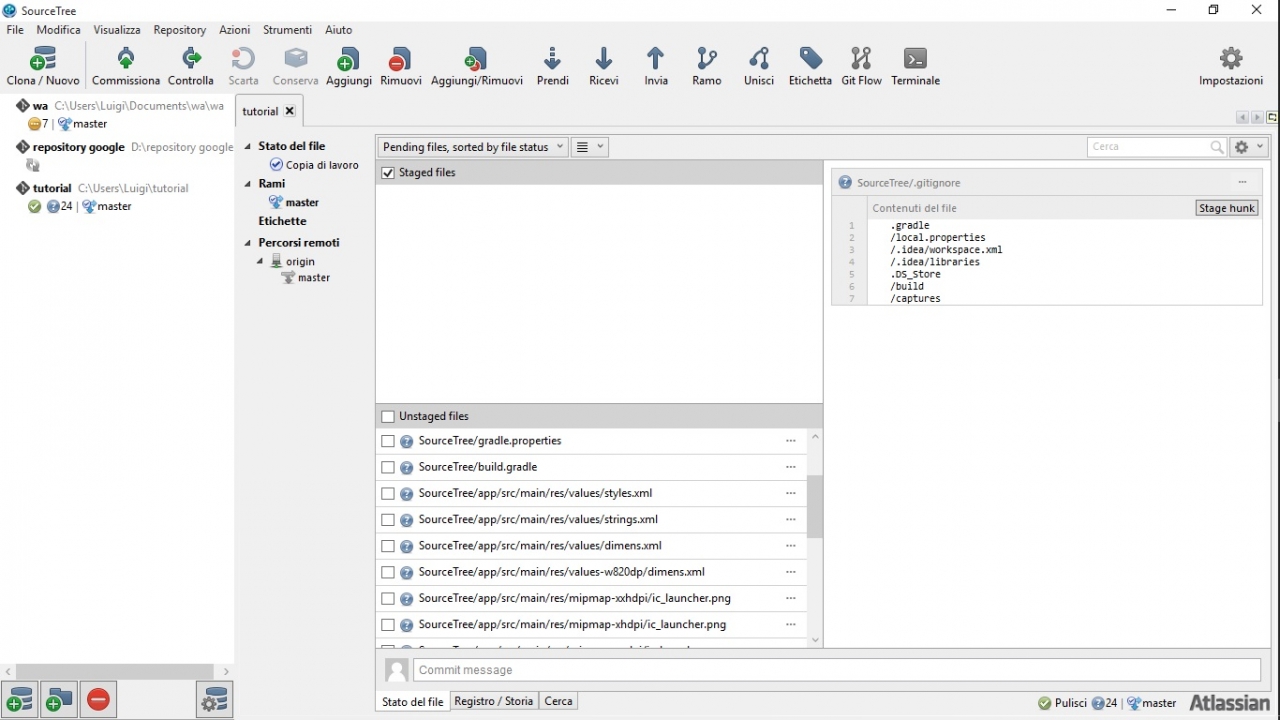1280x720 pixels.
Task: Open options menu for .gitignore diff
Action: tap(1243, 183)
